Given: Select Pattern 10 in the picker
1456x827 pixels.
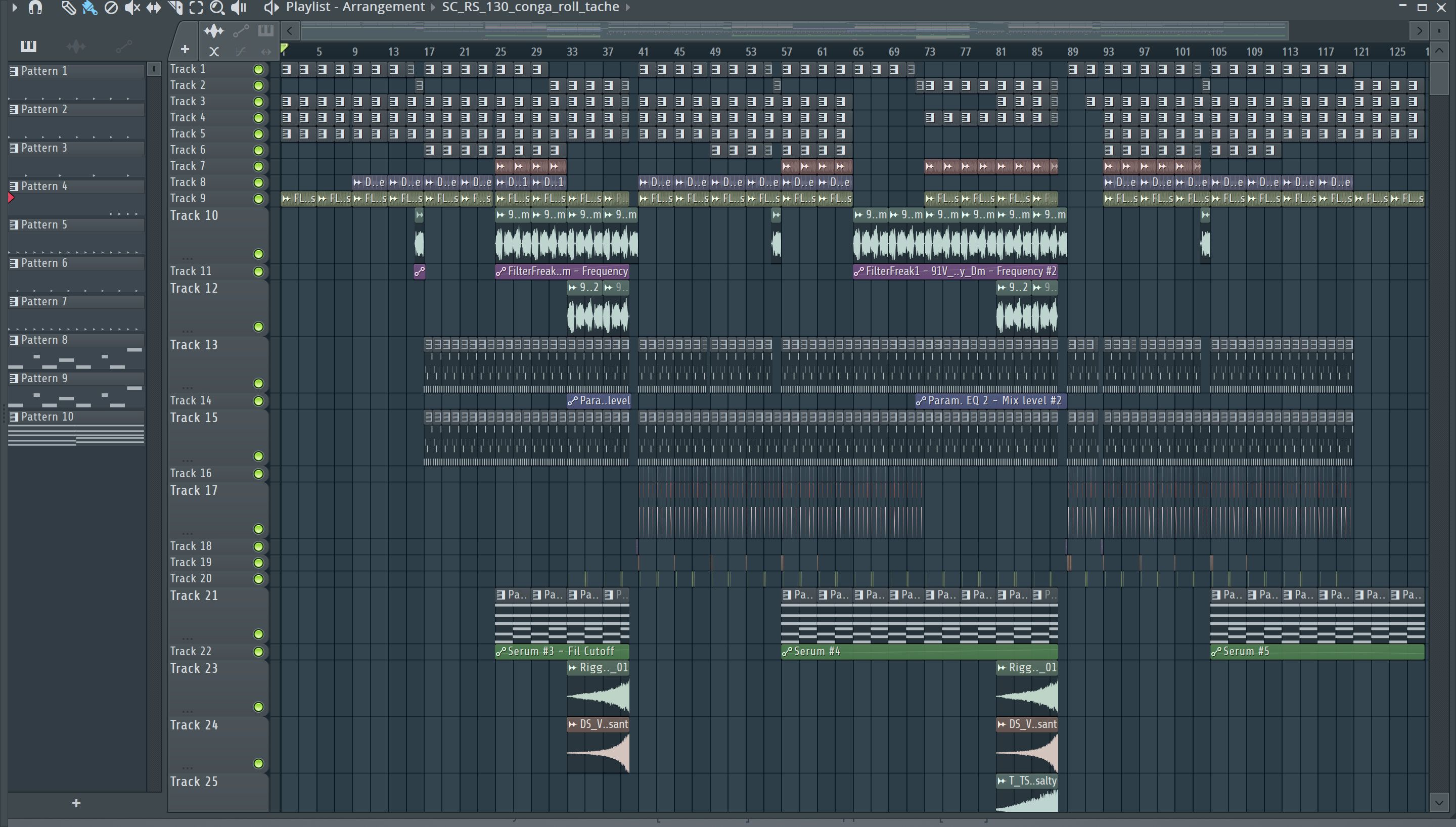Looking at the screenshot, I should (x=76, y=417).
